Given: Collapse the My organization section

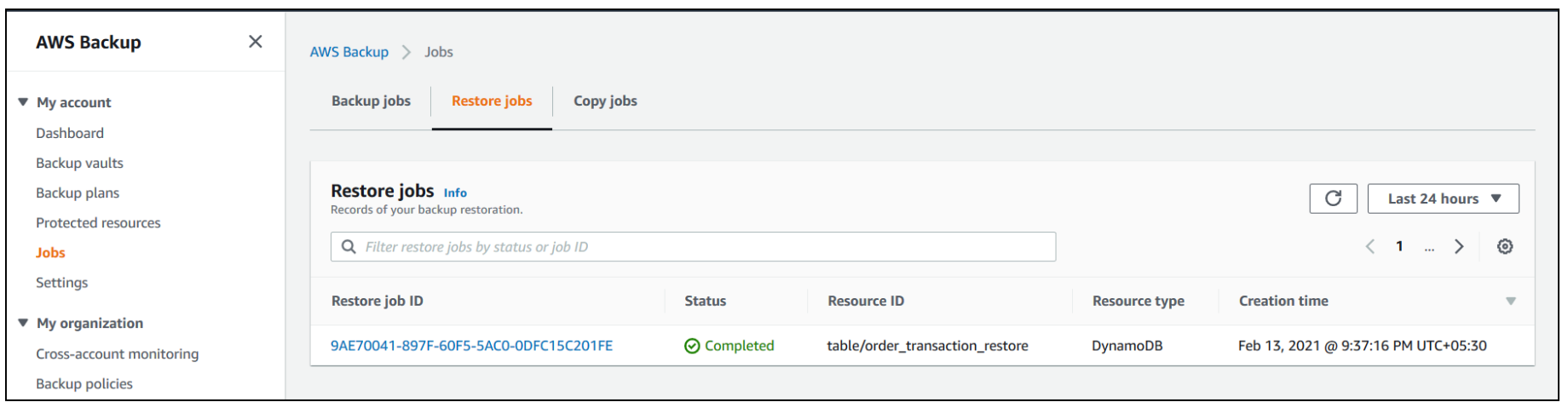Looking at the screenshot, I should tap(23, 323).
